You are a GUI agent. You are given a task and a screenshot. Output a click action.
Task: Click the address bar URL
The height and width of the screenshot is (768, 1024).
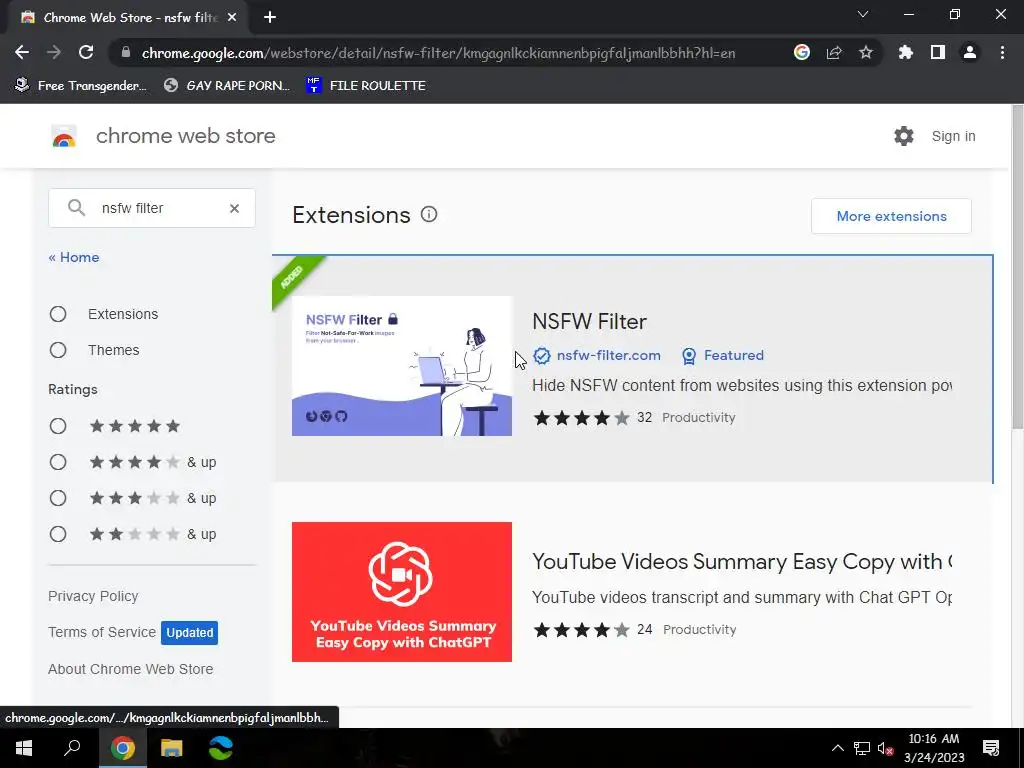click(438, 53)
